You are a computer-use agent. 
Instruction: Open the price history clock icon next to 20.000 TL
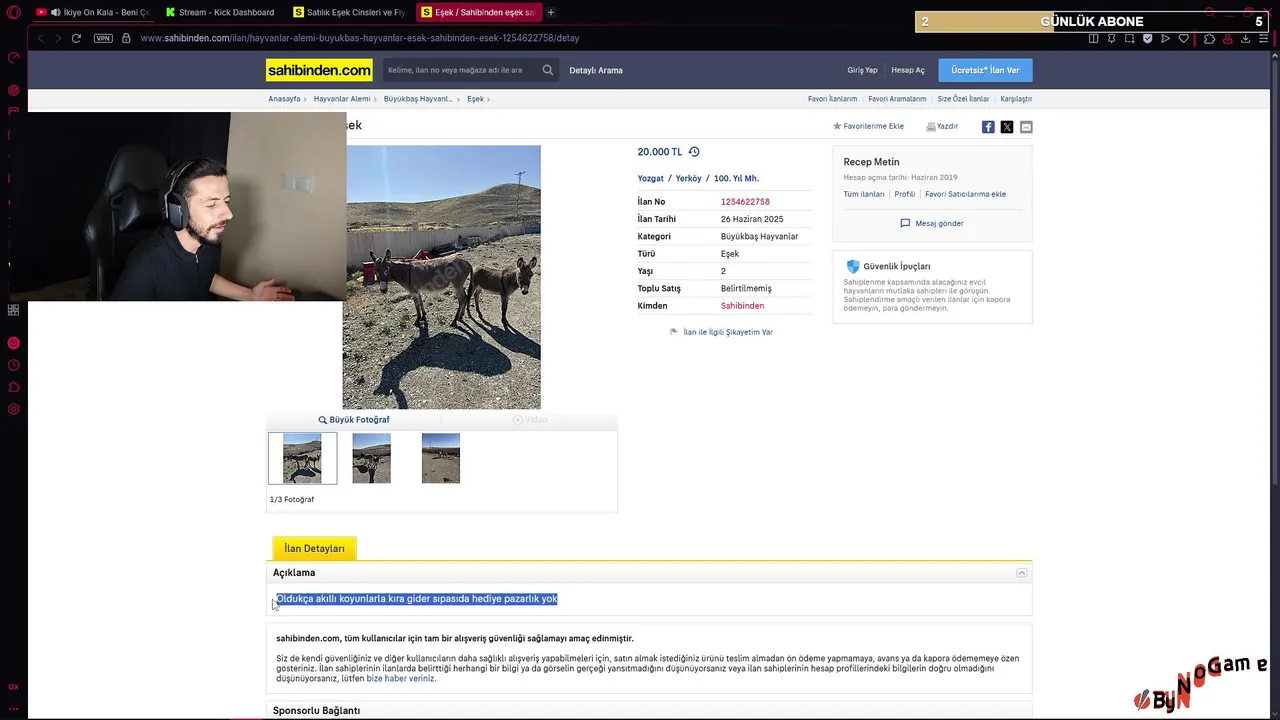(x=694, y=152)
